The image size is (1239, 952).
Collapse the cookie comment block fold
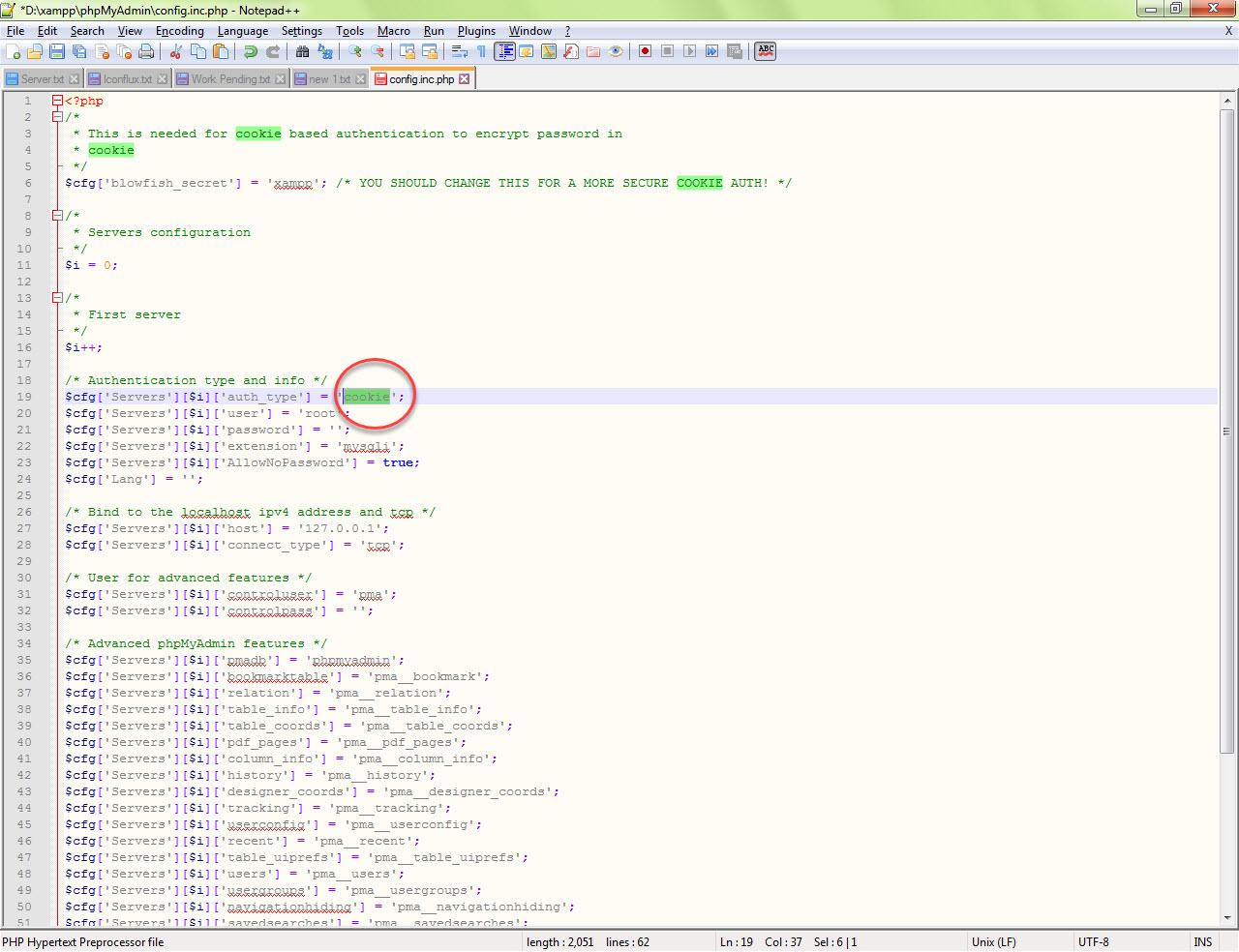57,116
